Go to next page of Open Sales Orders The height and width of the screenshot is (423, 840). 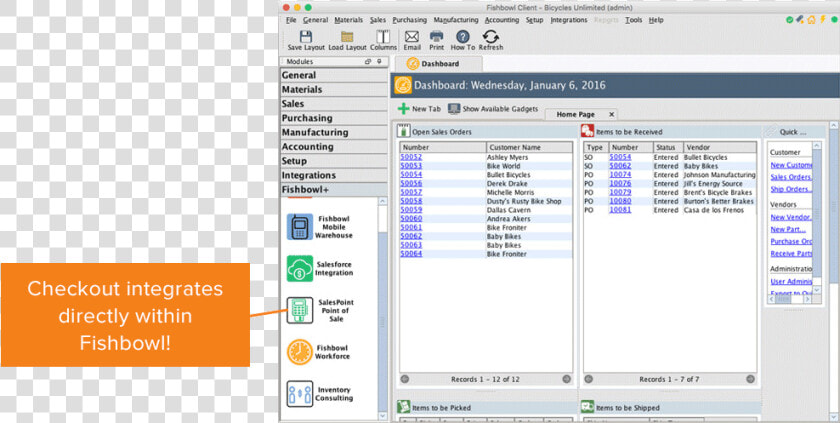coord(566,379)
